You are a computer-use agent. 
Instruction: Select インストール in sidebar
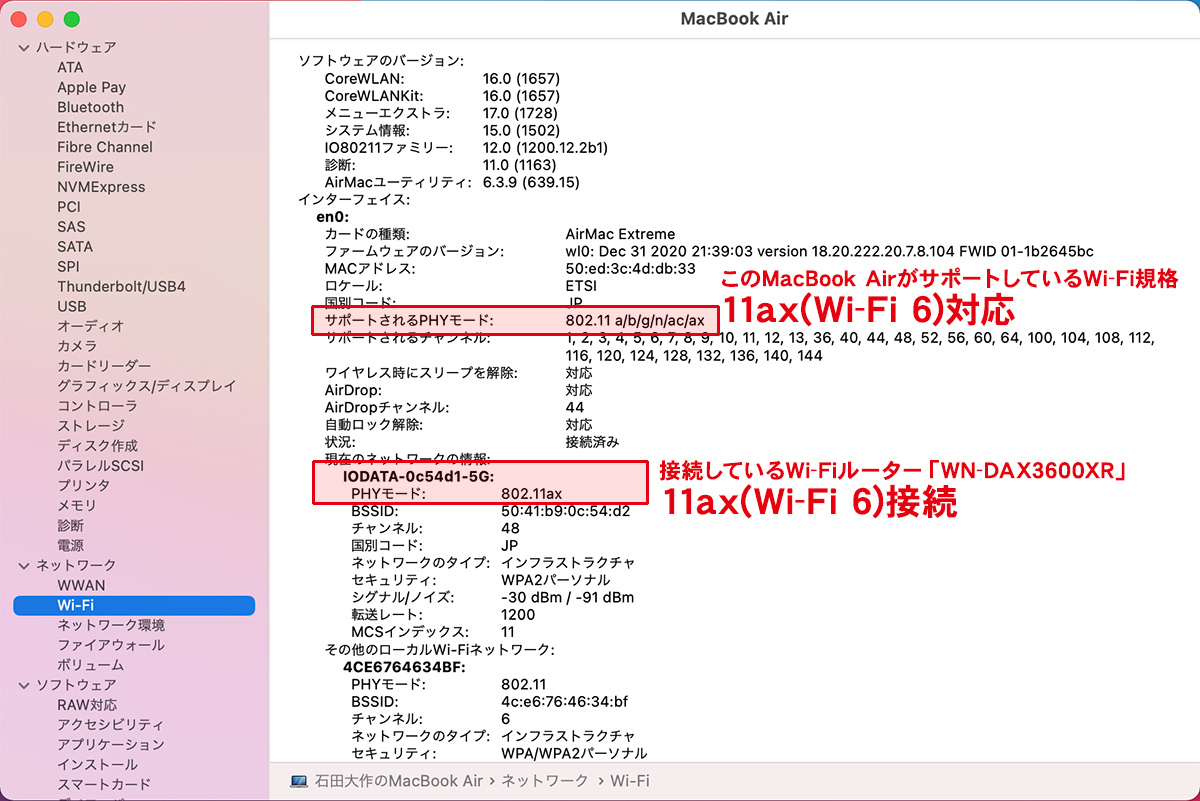point(97,765)
